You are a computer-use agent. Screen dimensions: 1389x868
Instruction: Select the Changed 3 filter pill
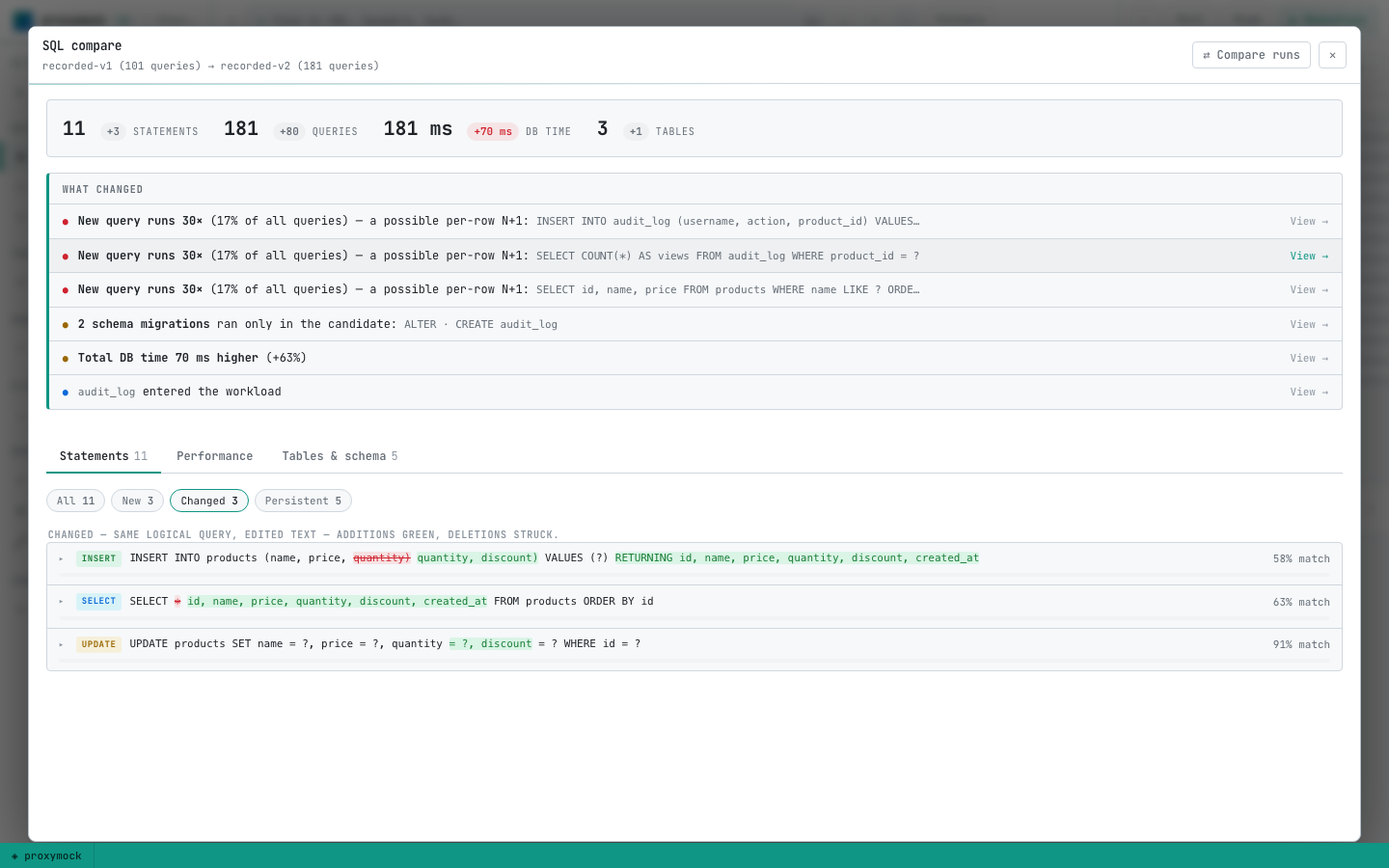209,501
